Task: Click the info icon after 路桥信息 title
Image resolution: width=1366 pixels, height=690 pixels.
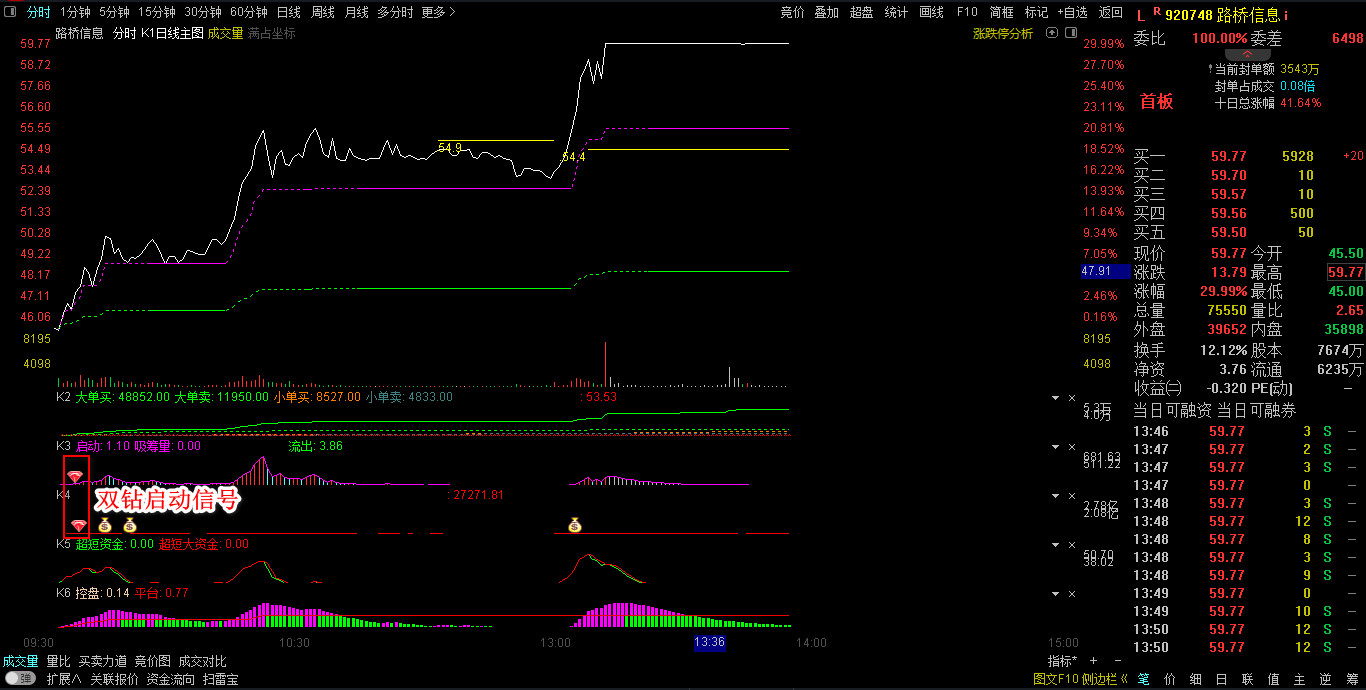Action: (1287, 15)
